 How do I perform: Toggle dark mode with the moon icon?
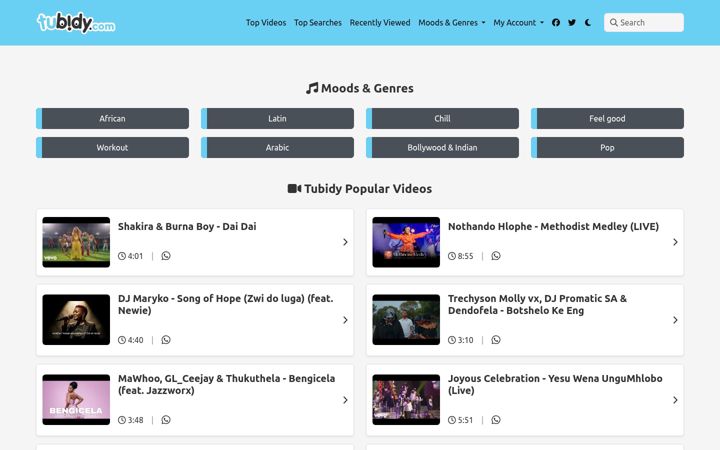588,22
